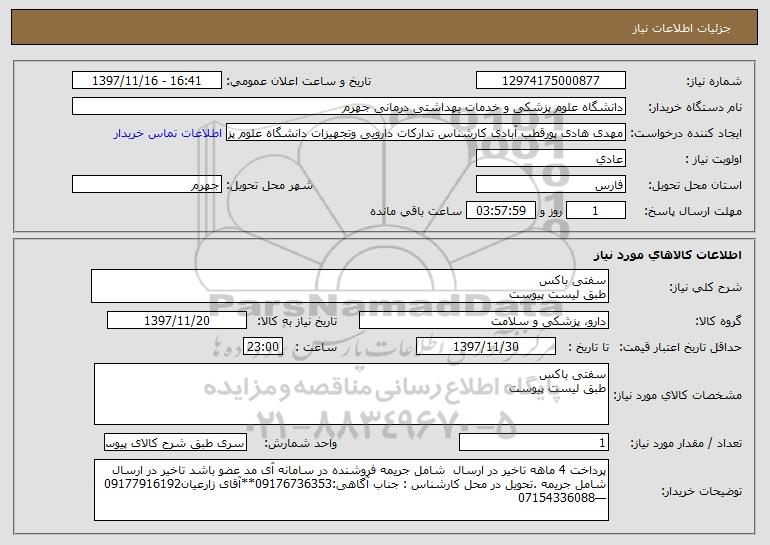
Task: Click the section title اطلاعات کالاهای مورد نیاز
Action: [667, 255]
